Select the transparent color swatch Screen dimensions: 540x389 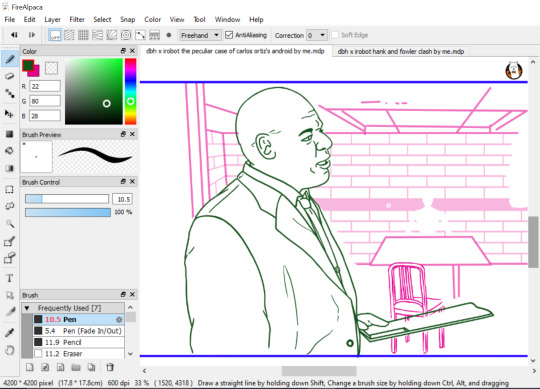tap(51, 68)
